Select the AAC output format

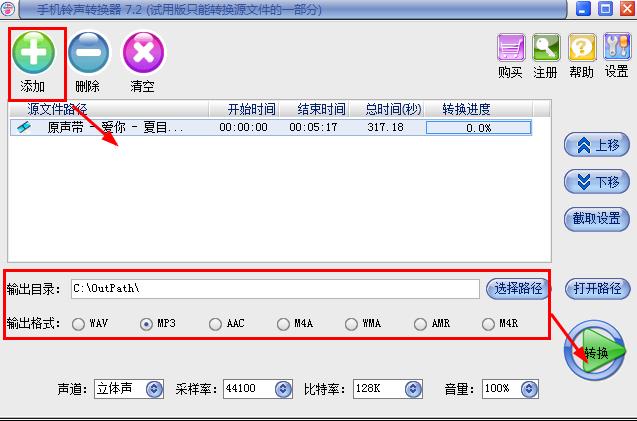[215, 324]
